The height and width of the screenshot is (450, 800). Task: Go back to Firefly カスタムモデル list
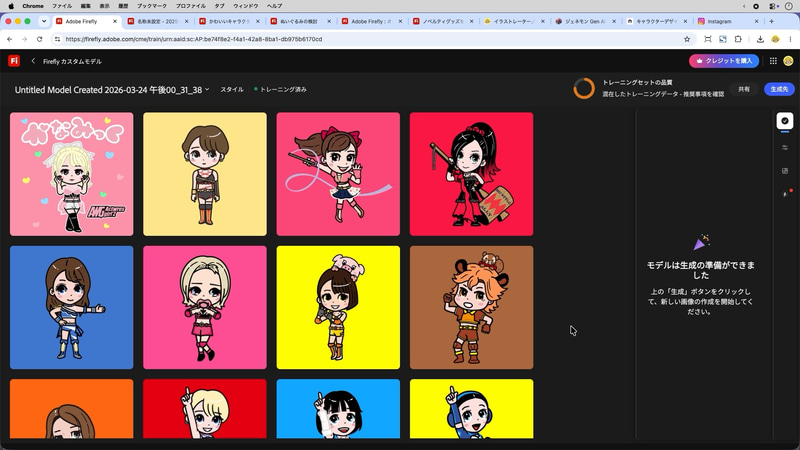click(33, 61)
